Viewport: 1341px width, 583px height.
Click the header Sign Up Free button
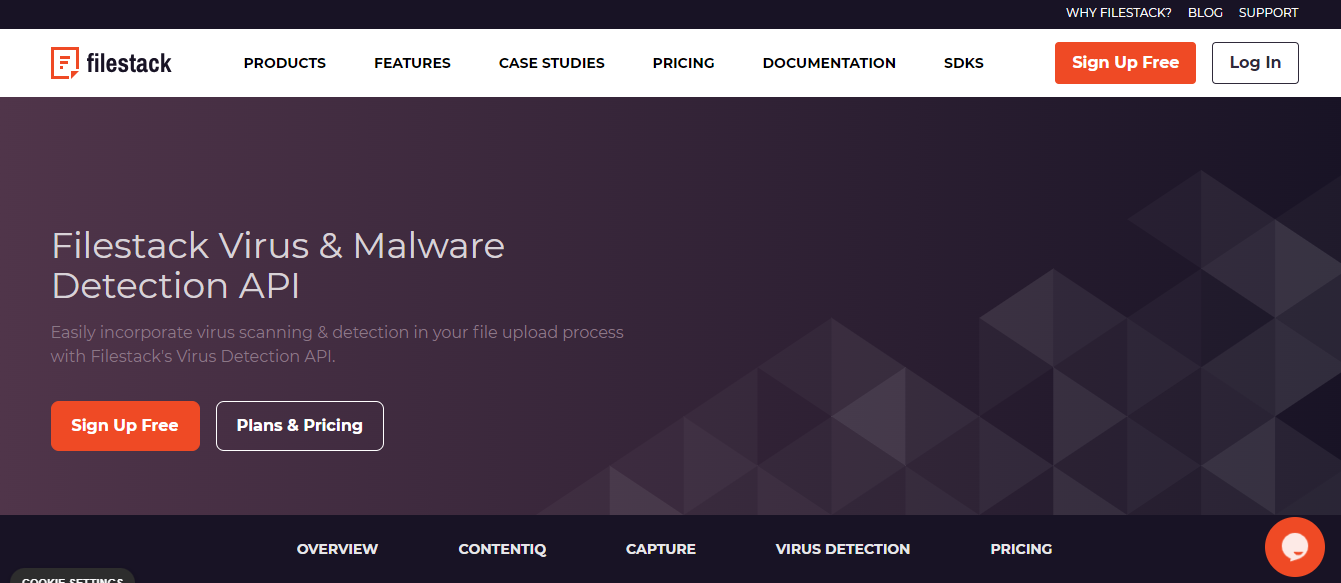(1125, 63)
